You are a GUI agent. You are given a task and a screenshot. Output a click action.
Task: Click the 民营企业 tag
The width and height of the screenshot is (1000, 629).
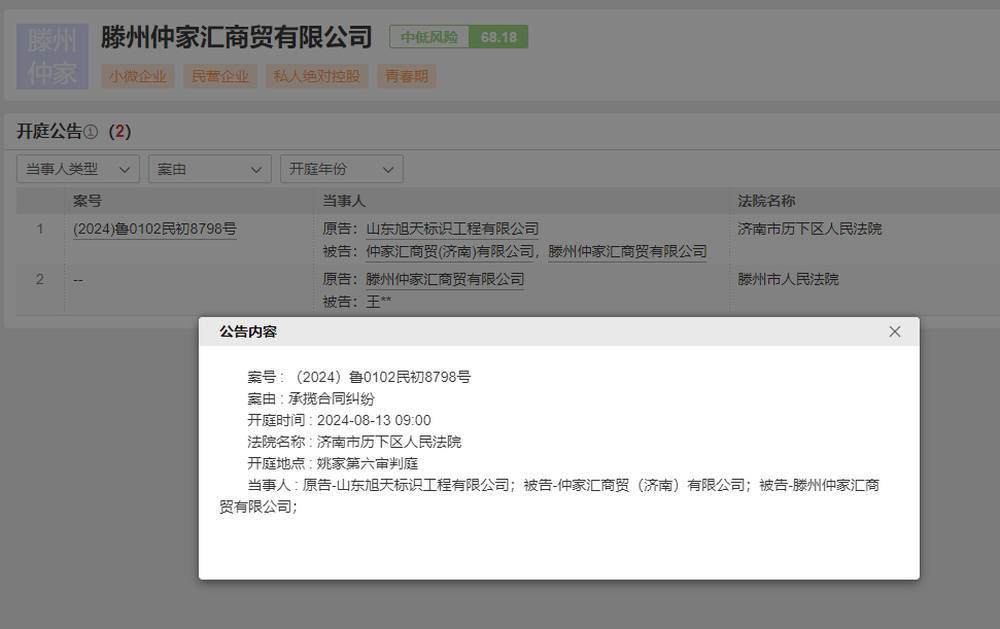coord(220,75)
